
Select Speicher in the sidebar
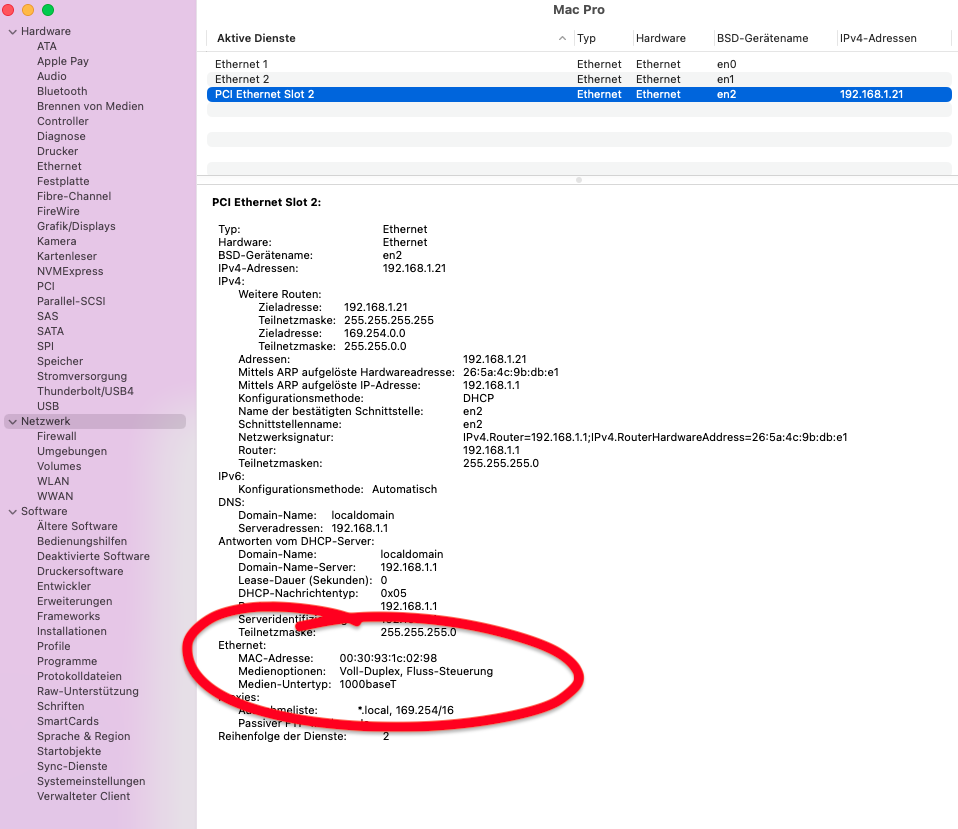point(60,361)
